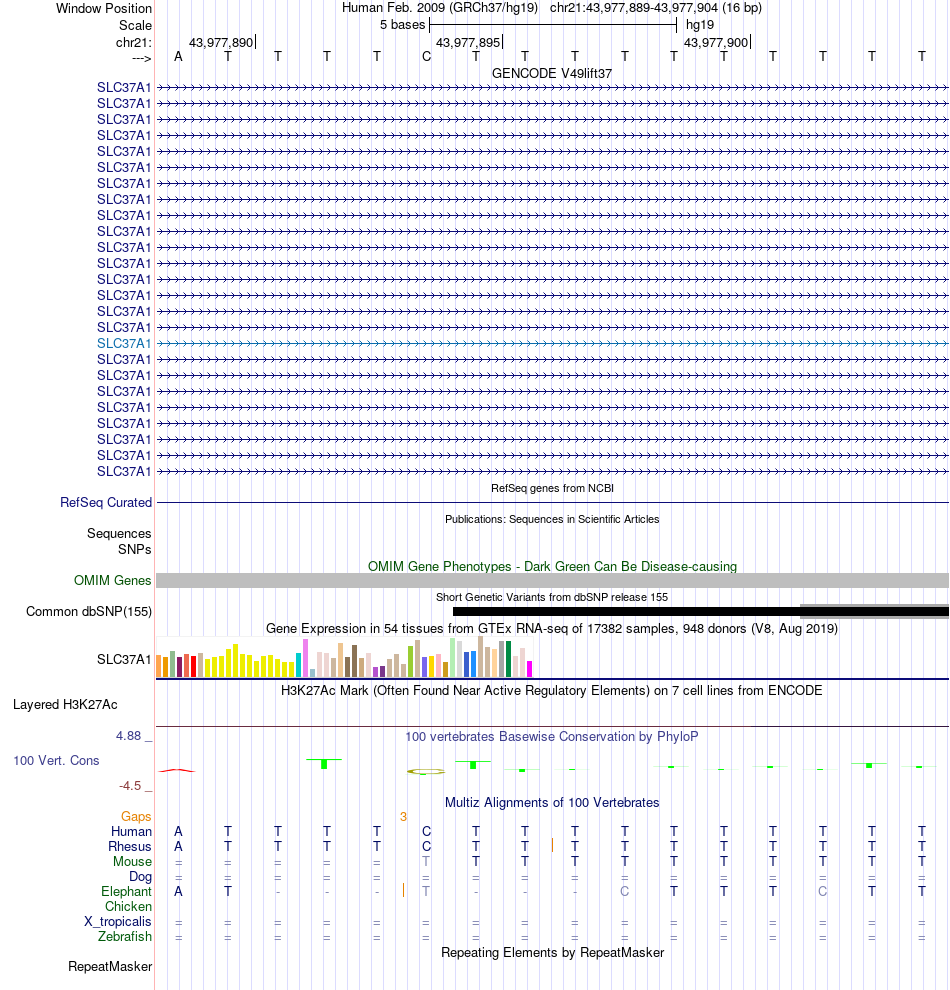The height and width of the screenshot is (990, 950).
Task: Click the hg19 assembly label near scale
Action: click(700, 25)
